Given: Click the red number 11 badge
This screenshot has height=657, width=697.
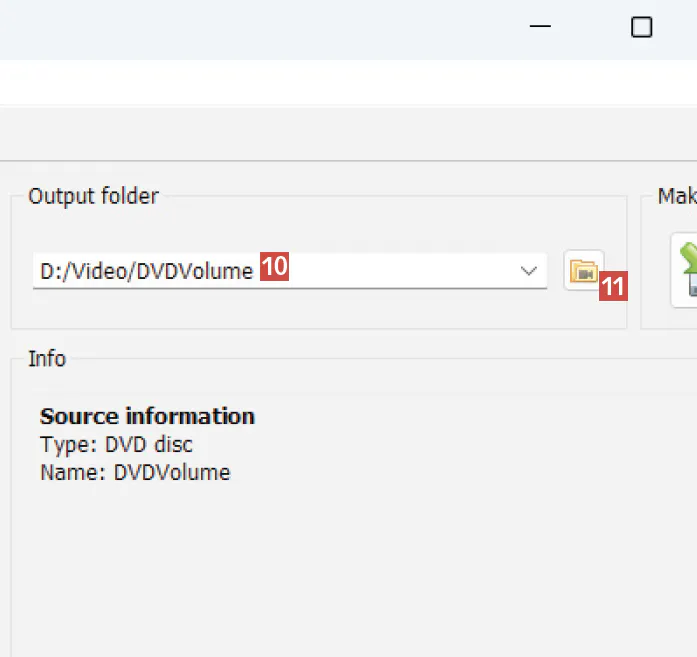Looking at the screenshot, I should (612, 288).
